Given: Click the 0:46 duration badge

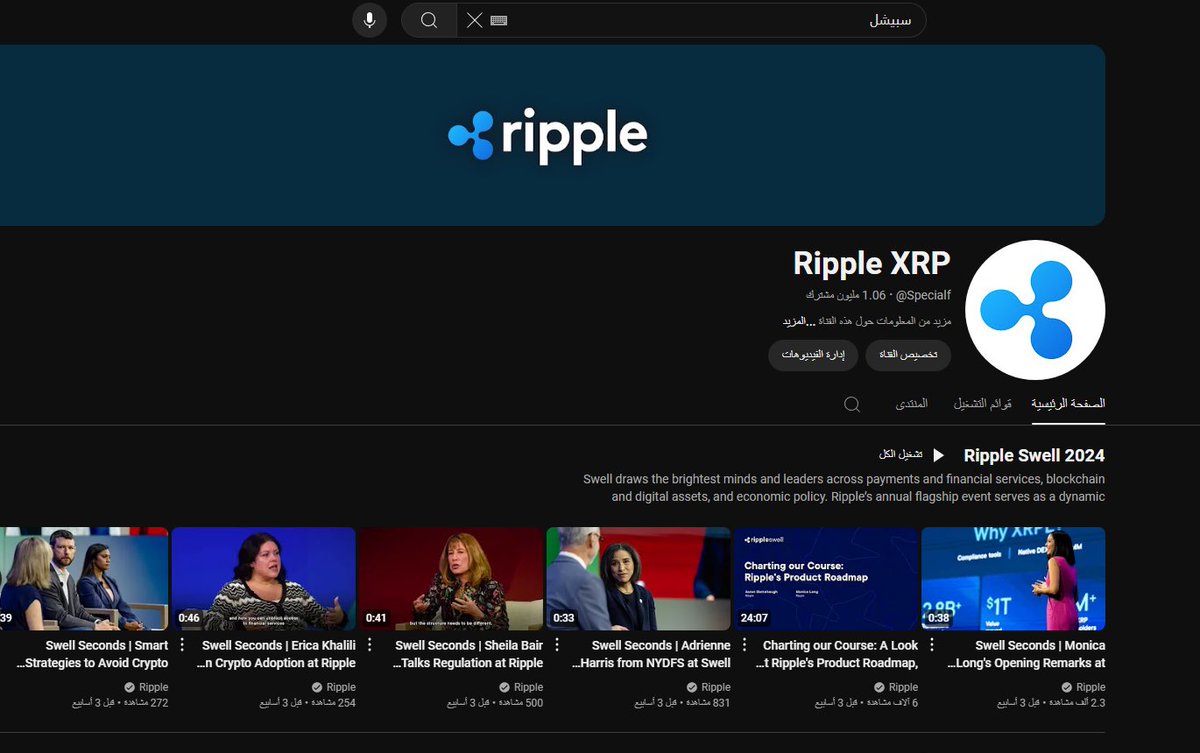Looking at the screenshot, I should [189, 618].
